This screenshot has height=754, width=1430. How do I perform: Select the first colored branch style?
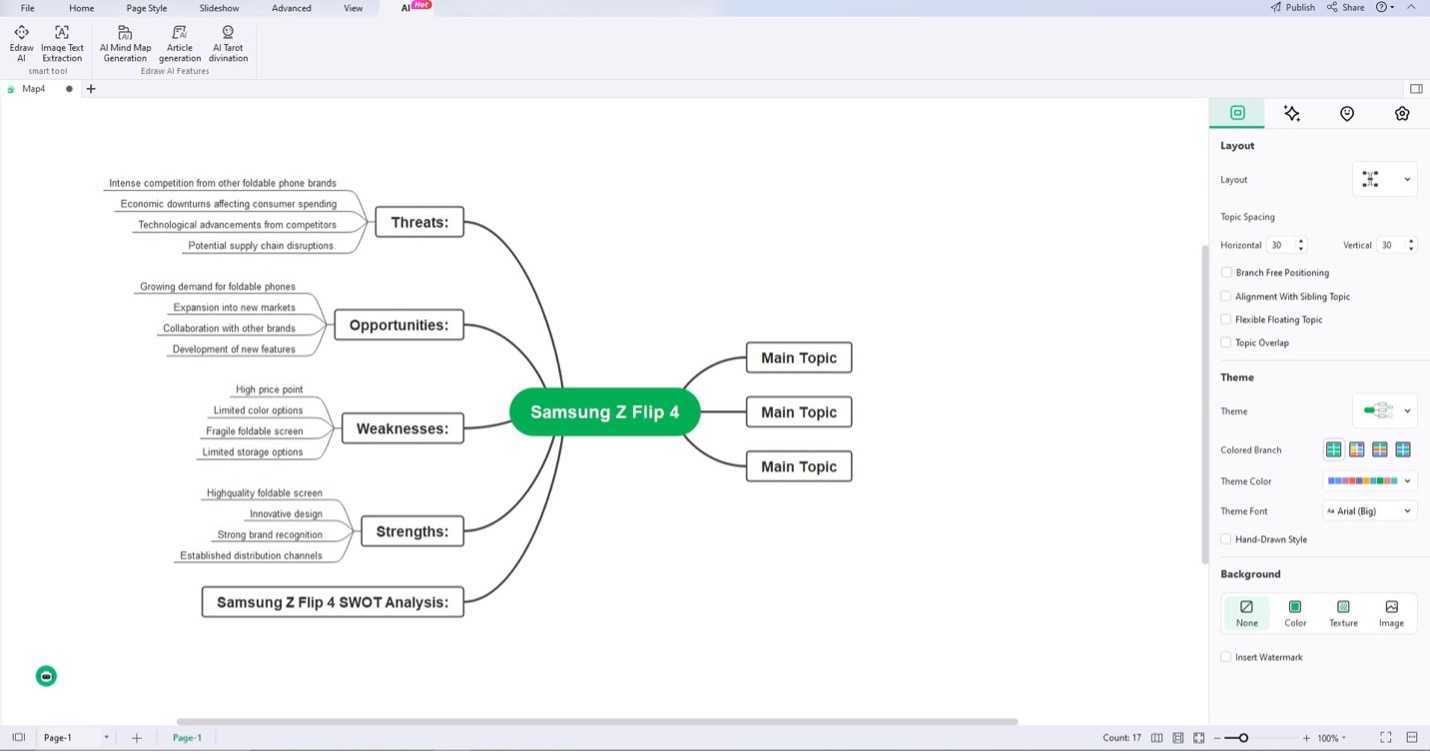point(1333,450)
